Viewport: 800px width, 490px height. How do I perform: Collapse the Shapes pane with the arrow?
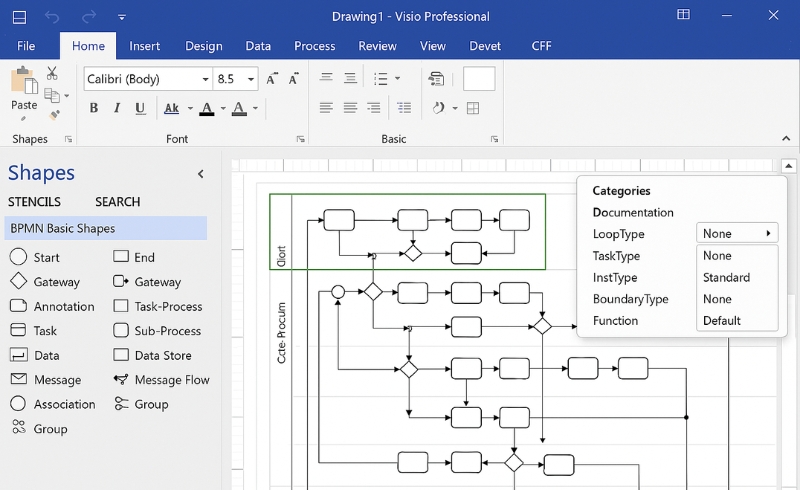pos(201,174)
